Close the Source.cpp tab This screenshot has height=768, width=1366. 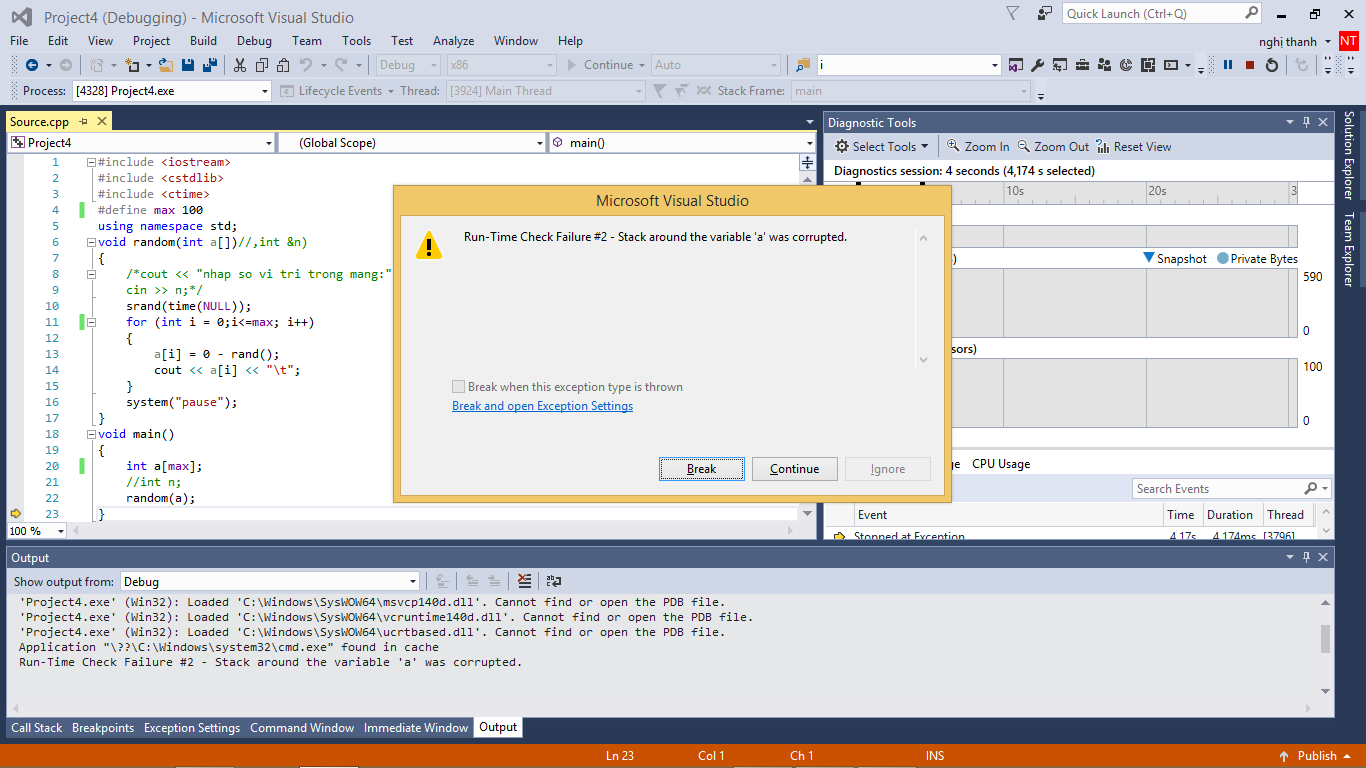click(x=101, y=122)
